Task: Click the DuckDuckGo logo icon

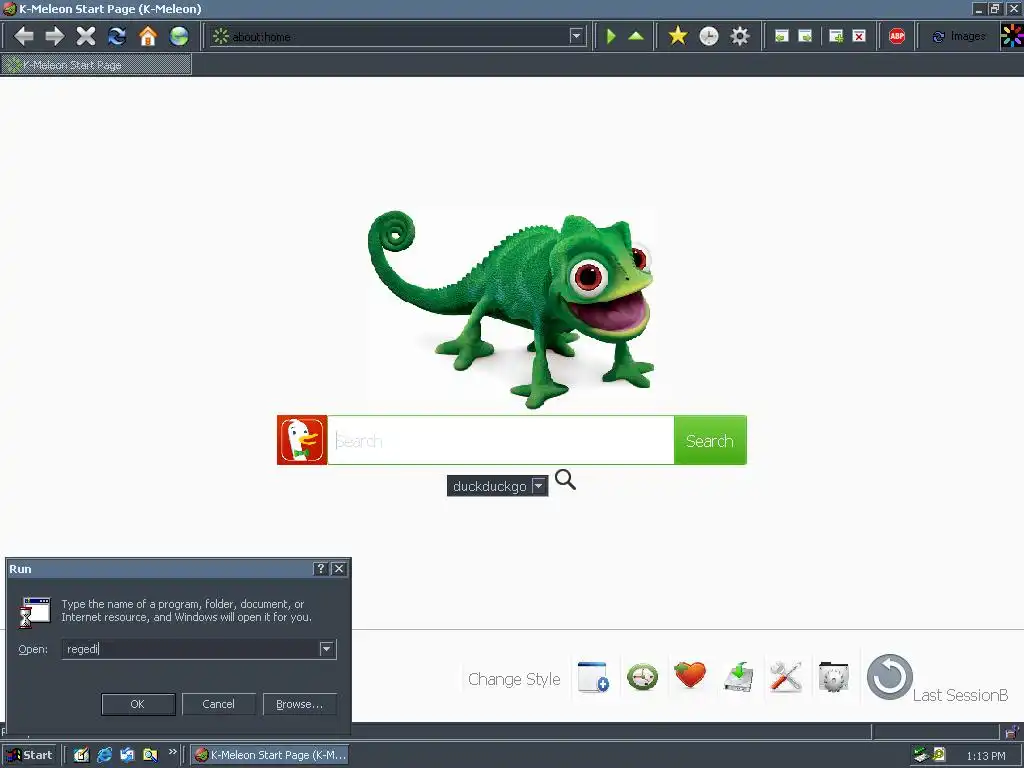Action: pos(302,440)
